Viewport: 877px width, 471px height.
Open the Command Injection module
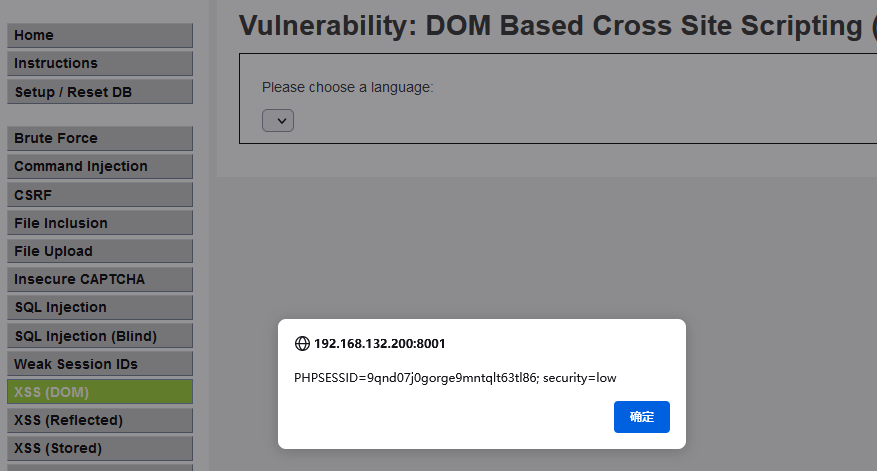99,166
